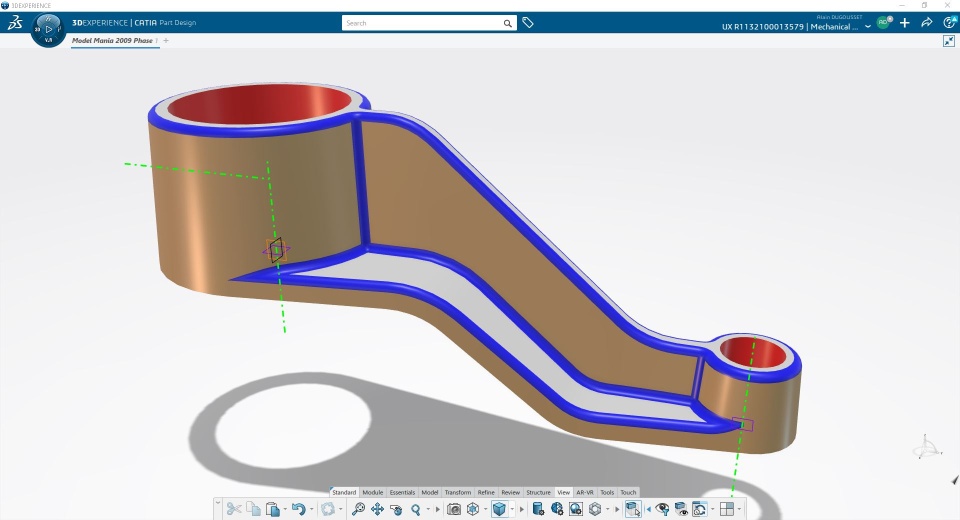The image size is (960, 520).
Task: Click the Update gear icon
Action: (x=328, y=509)
